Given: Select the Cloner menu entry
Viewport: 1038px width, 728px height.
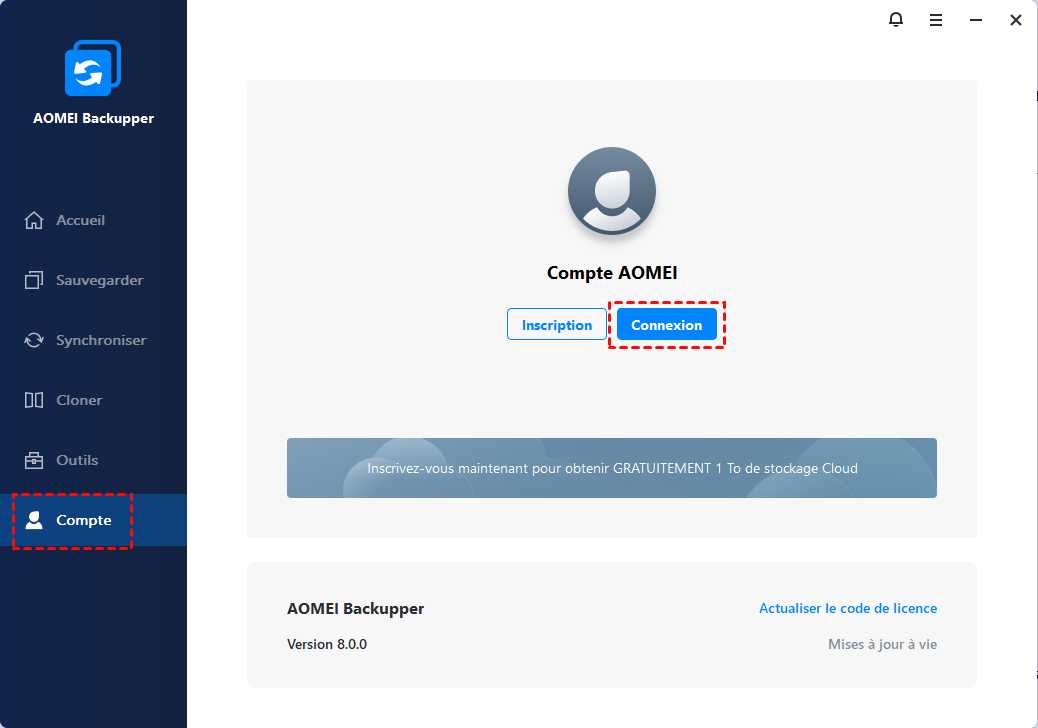Looking at the screenshot, I should pos(93,400).
